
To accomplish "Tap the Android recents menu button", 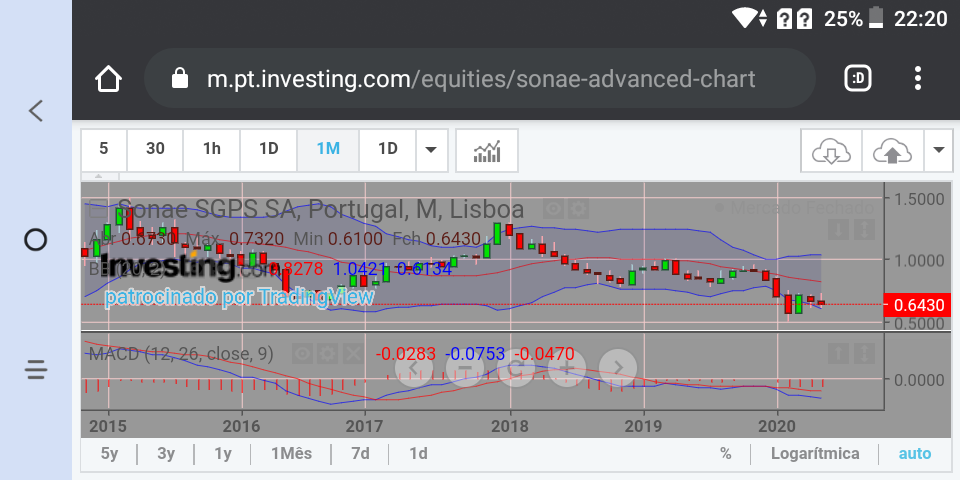I will (36, 369).
